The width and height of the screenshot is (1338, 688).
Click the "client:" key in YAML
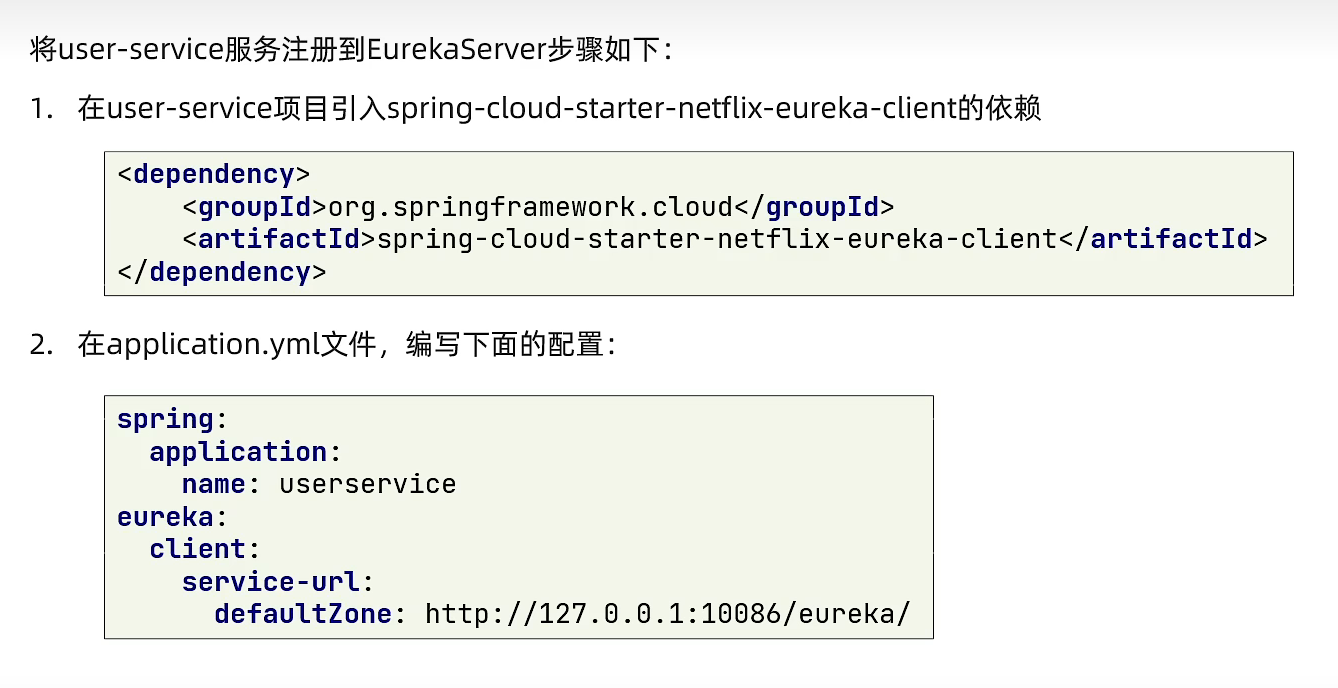coord(205,549)
